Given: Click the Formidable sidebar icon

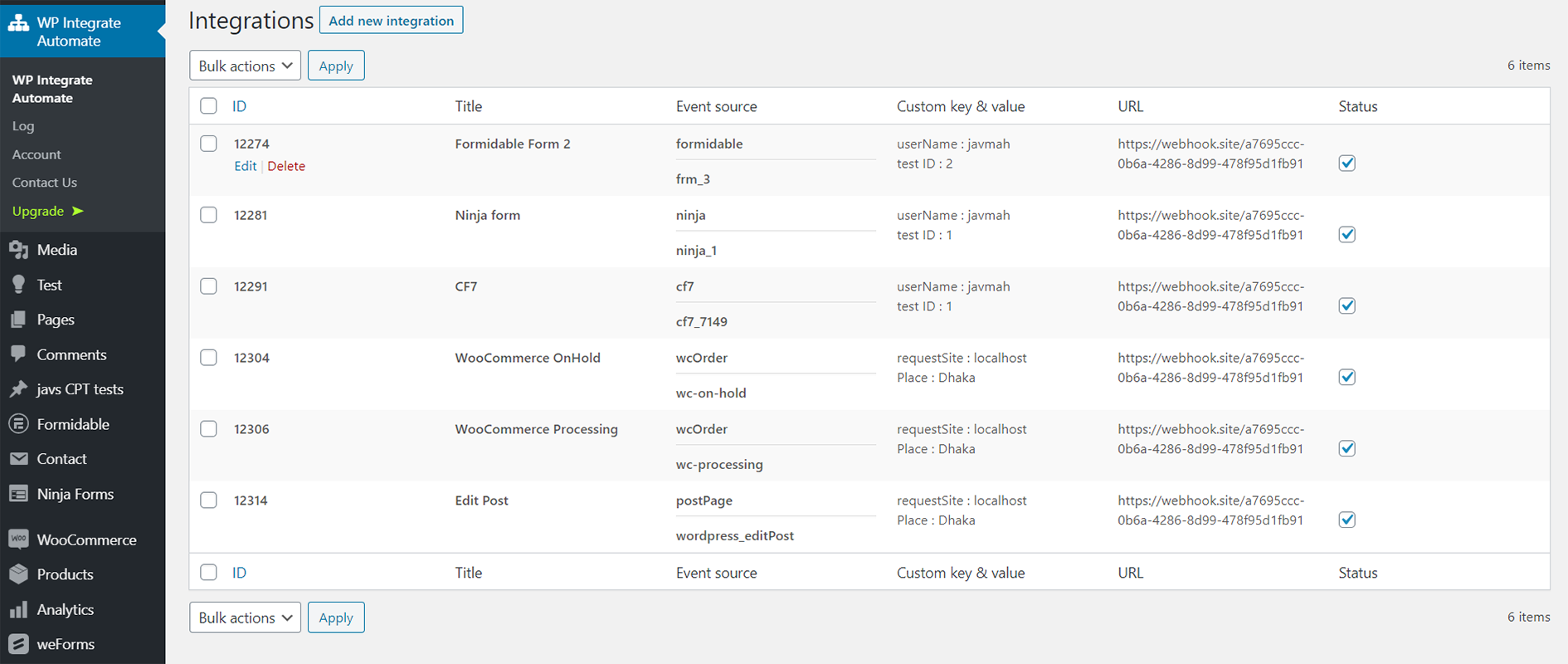Looking at the screenshot, I should 18,424.
